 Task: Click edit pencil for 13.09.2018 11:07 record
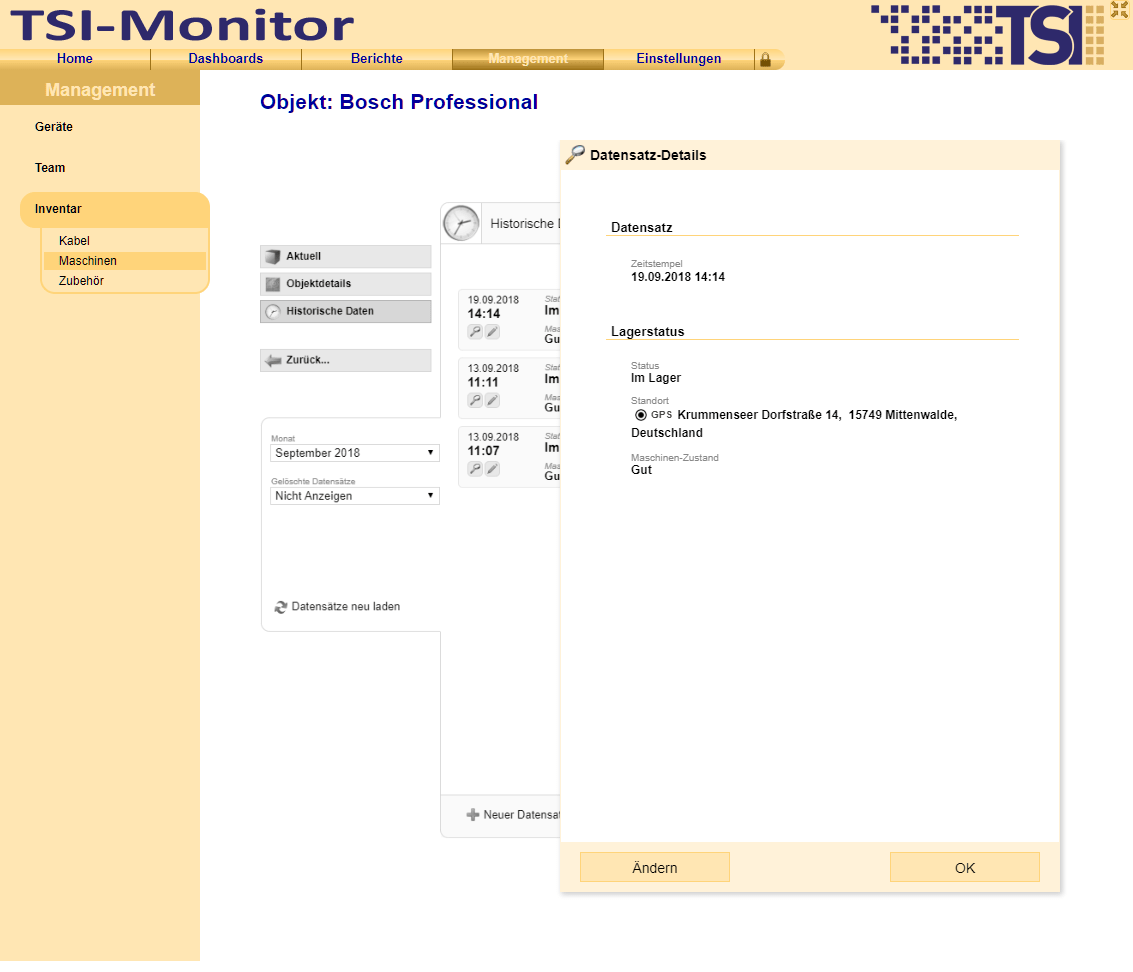492,469
